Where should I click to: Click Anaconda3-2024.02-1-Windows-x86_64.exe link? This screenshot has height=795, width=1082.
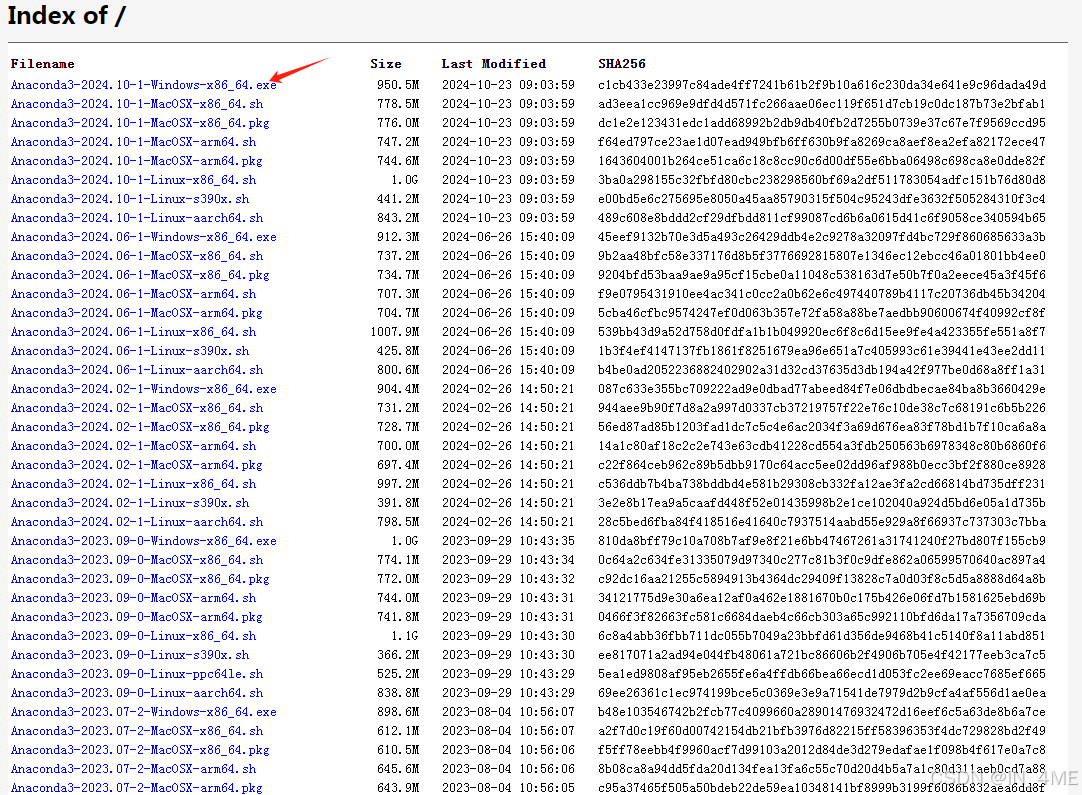(144, 389)
